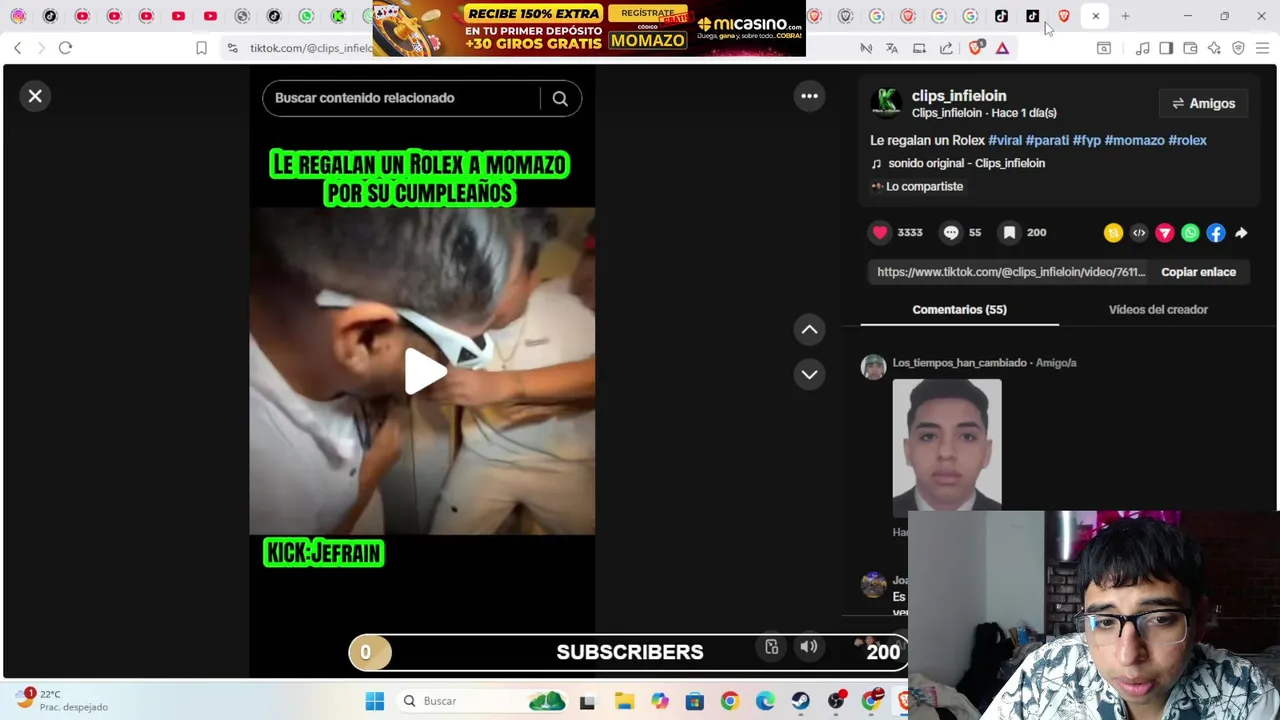Open comments via the speech bubble icon
The image size is (1280, 720).
951,232
